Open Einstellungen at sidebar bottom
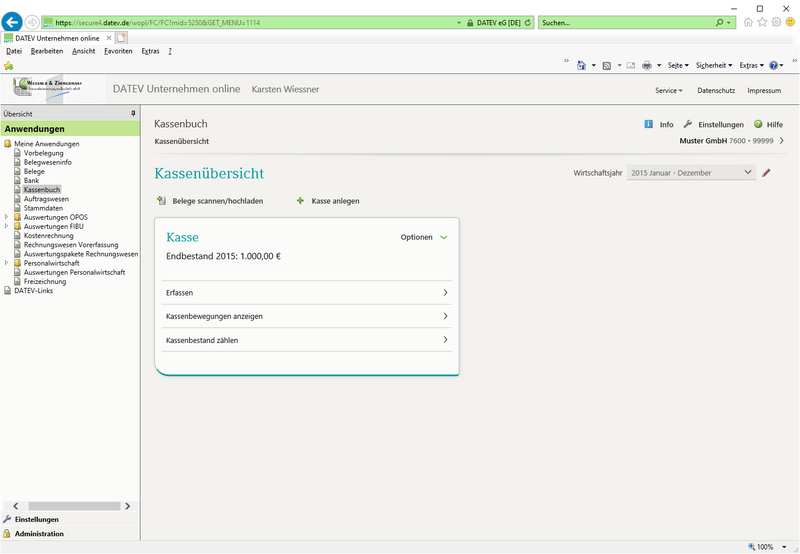 coord(36,519)
